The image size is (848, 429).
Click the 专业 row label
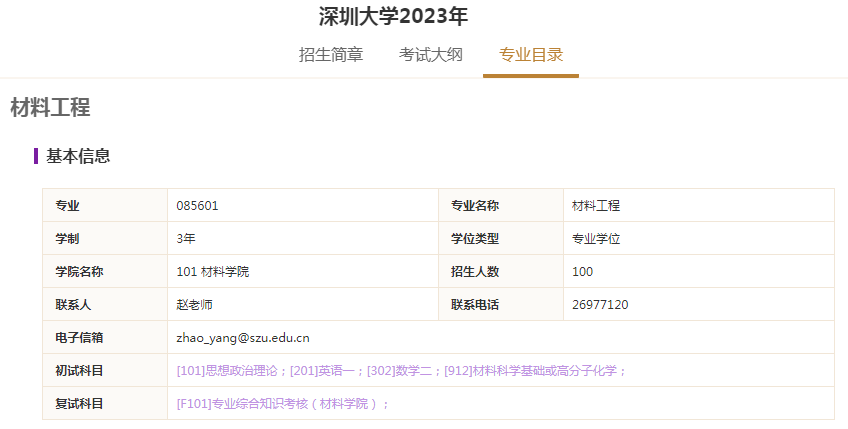[x=105, y=206]
